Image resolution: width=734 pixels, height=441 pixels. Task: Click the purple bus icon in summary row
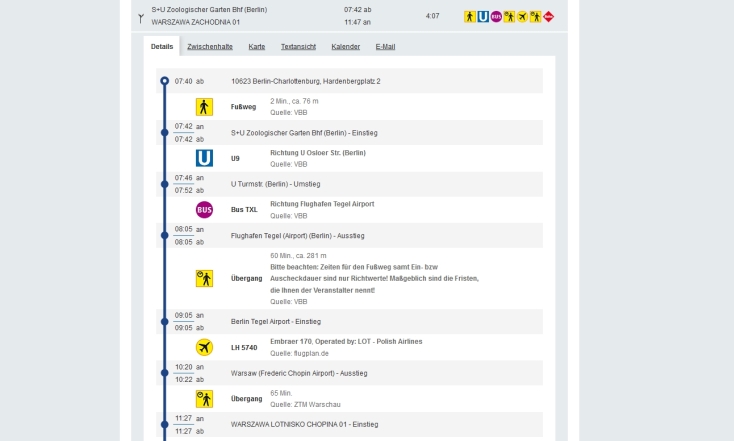click(496, 16)
